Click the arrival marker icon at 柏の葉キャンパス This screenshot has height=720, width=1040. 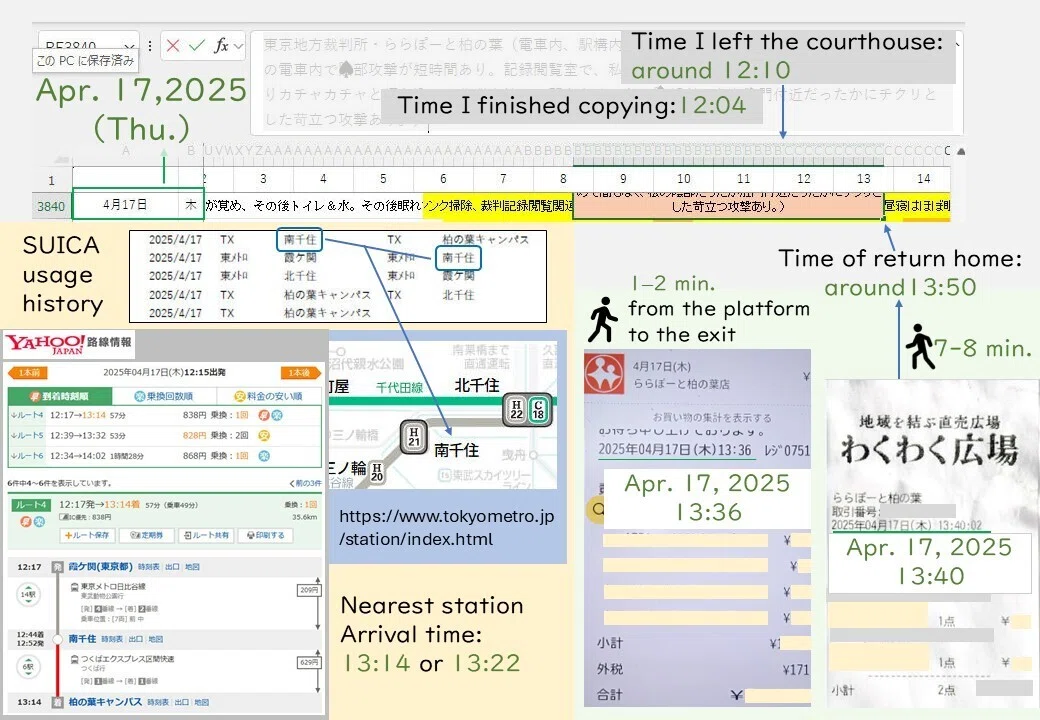tap(58, 701)
